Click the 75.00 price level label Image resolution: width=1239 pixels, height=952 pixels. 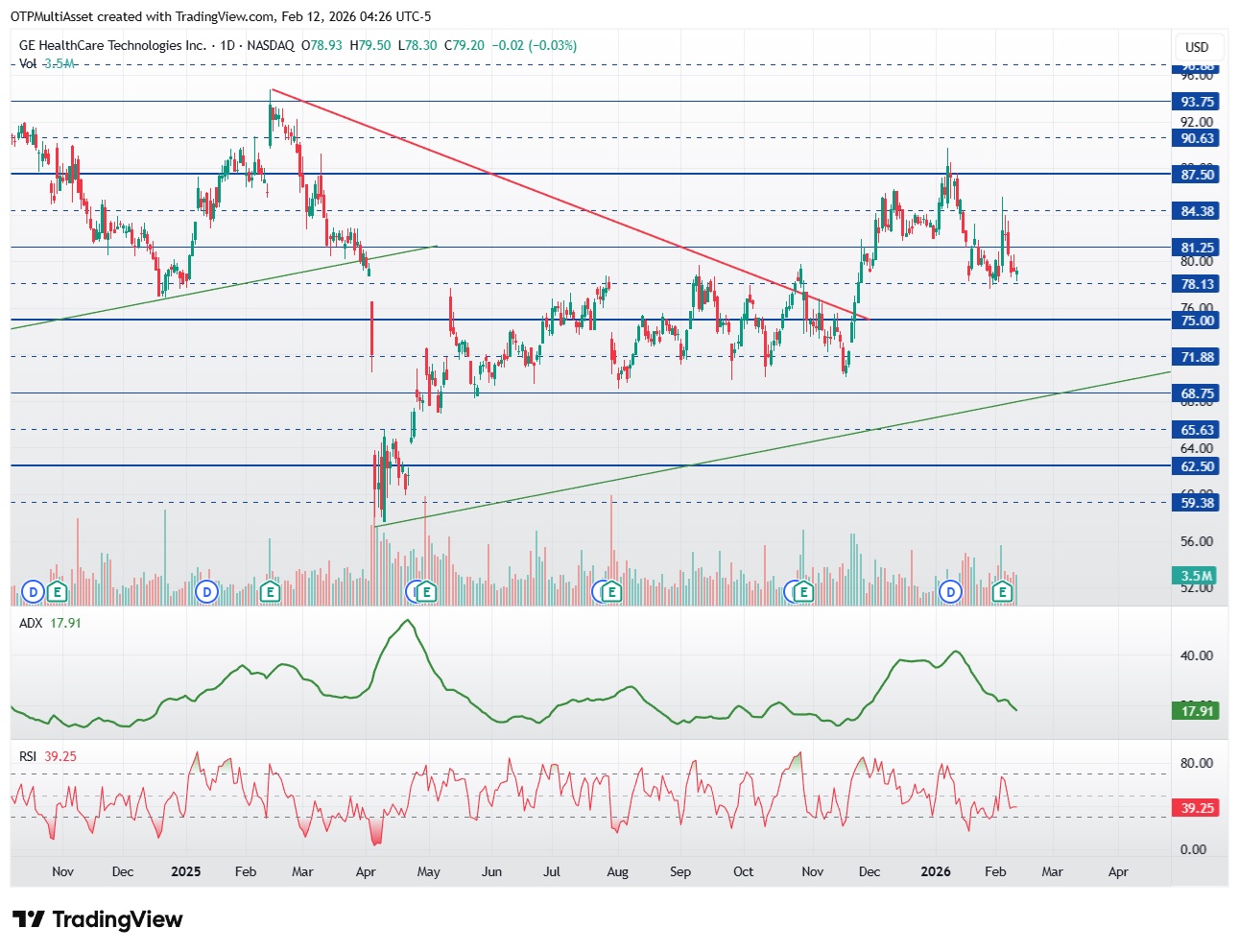1197,321
